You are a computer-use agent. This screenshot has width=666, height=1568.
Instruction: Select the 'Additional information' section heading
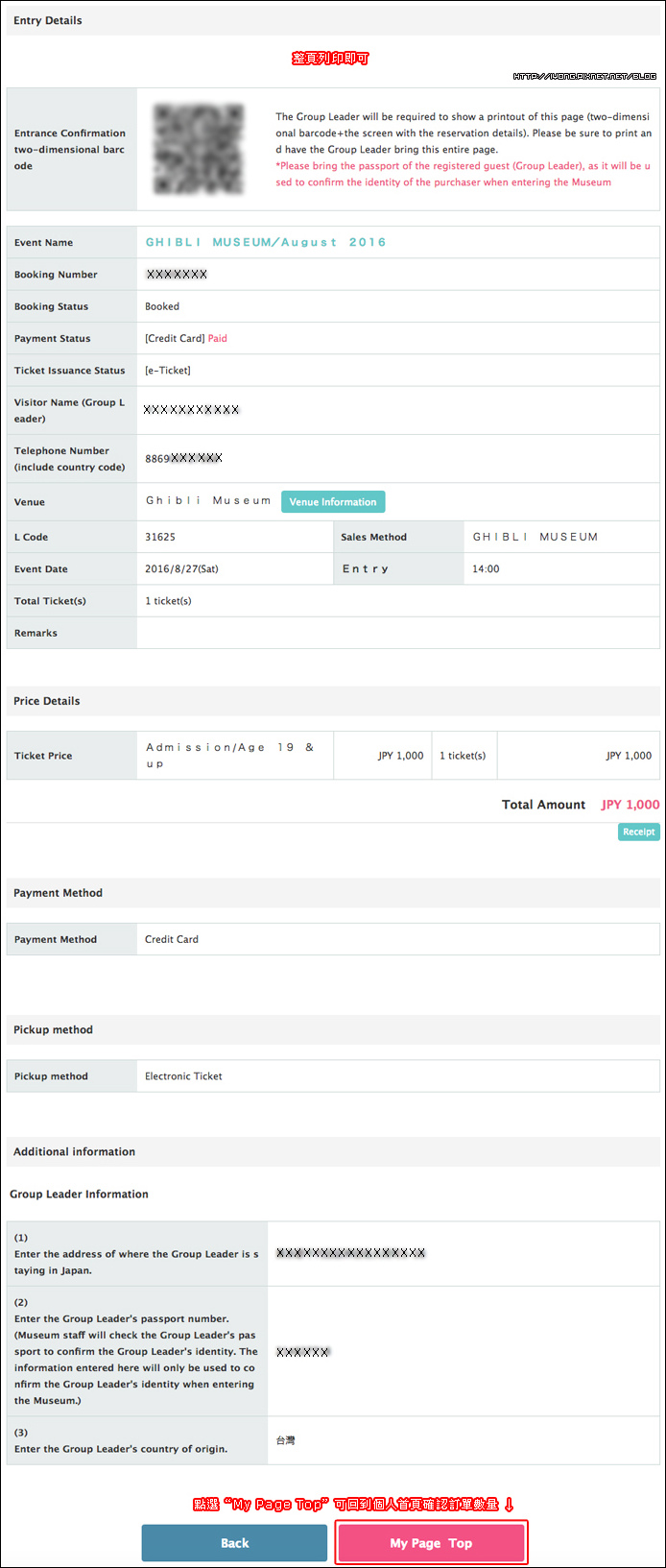pos(74,1151)
